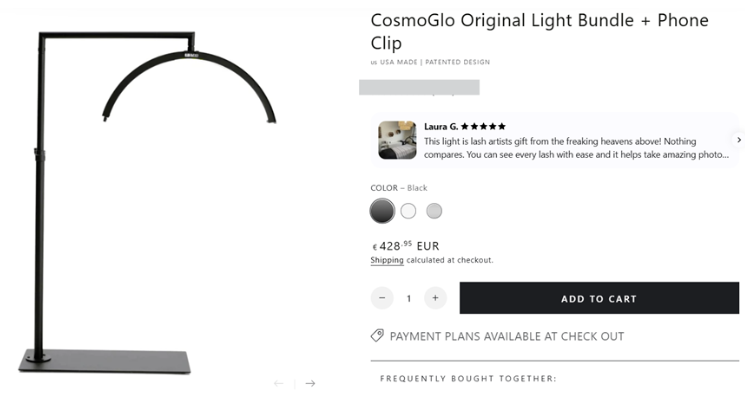Viewport: 745px width, 398px height.
Task: Decrease quantity with the minus button
Action: 382,298
